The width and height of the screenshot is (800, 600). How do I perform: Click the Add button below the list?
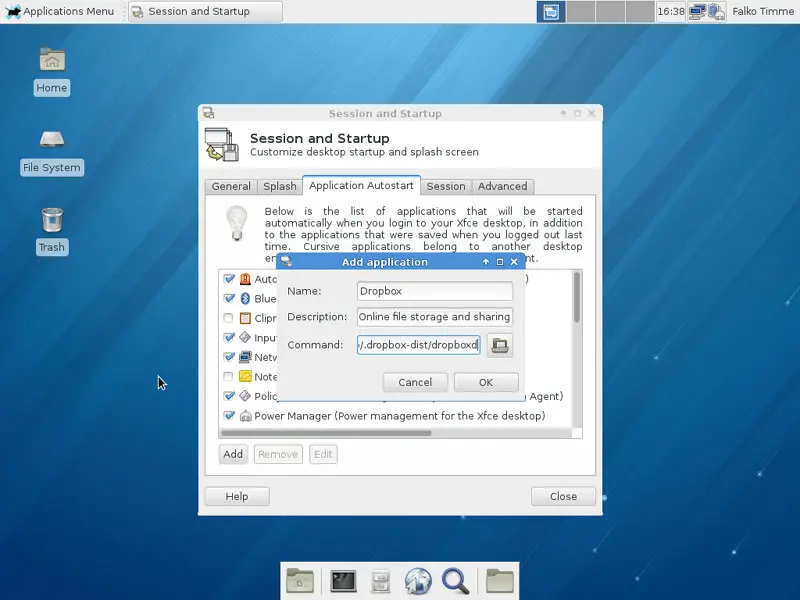click(233, 454)
